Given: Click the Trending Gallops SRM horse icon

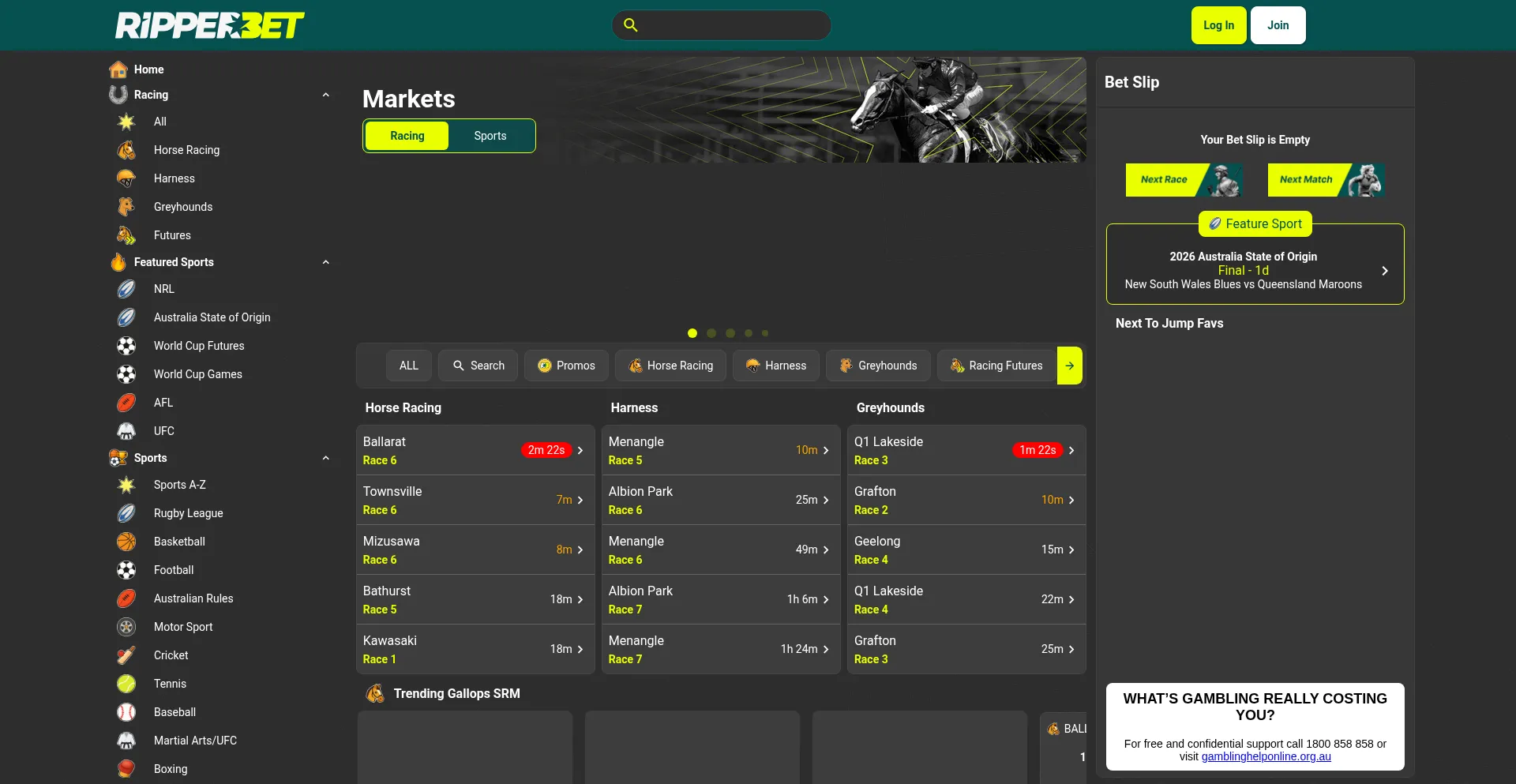Looking at the screenshot, I should pyautogui.click(x=375, y=693).
